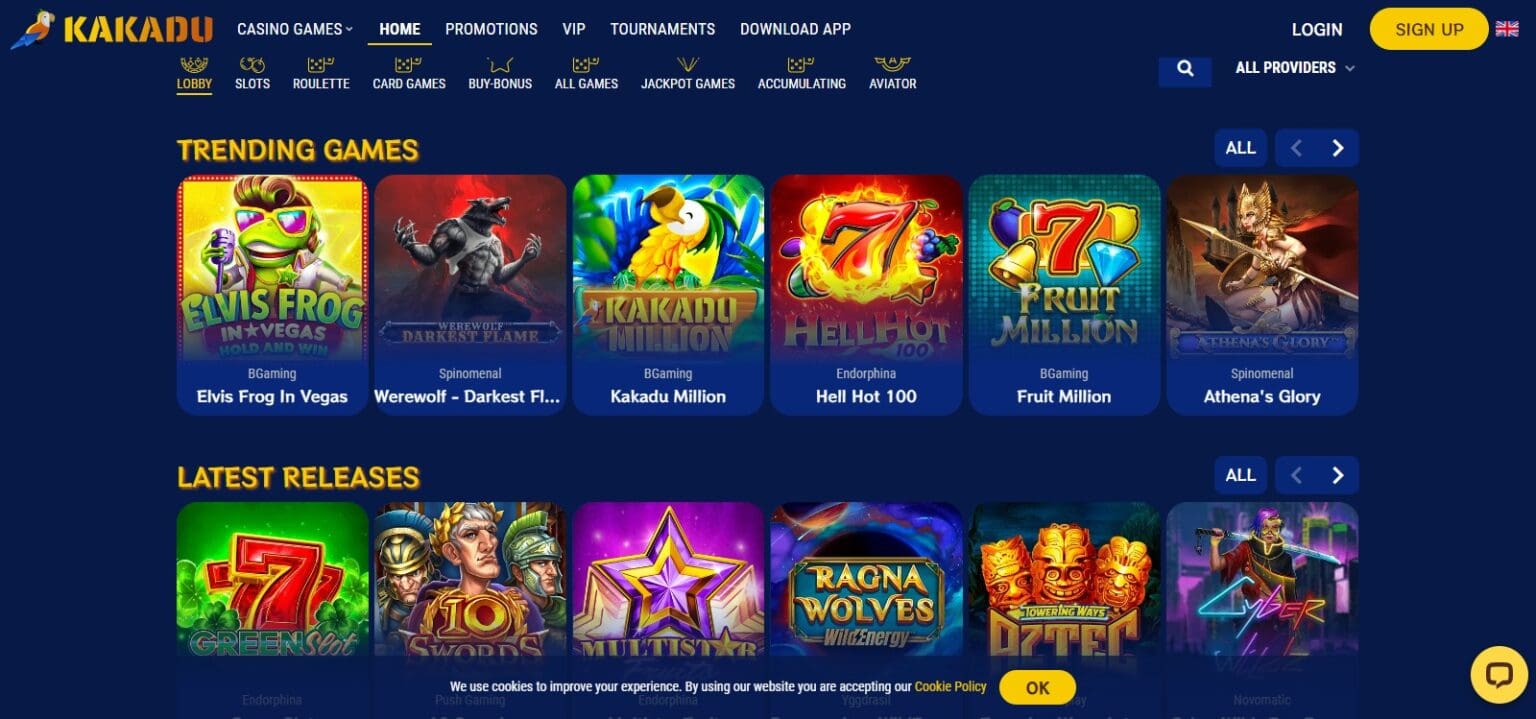The height and width of the screenshot is (719, 1536).
Task: Select the UK flag language icon
Action: click(1507, 29)
